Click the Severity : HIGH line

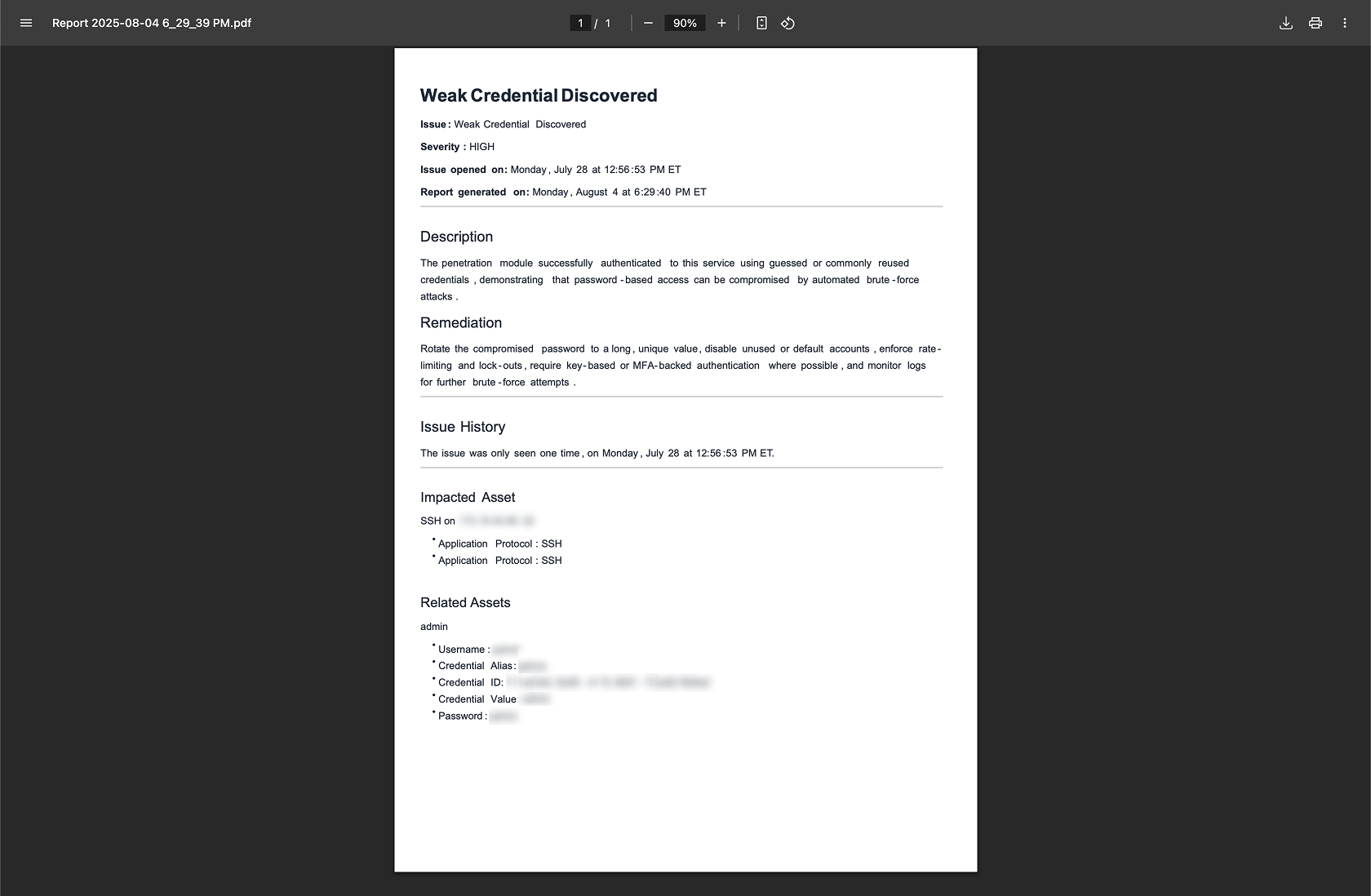457,147
